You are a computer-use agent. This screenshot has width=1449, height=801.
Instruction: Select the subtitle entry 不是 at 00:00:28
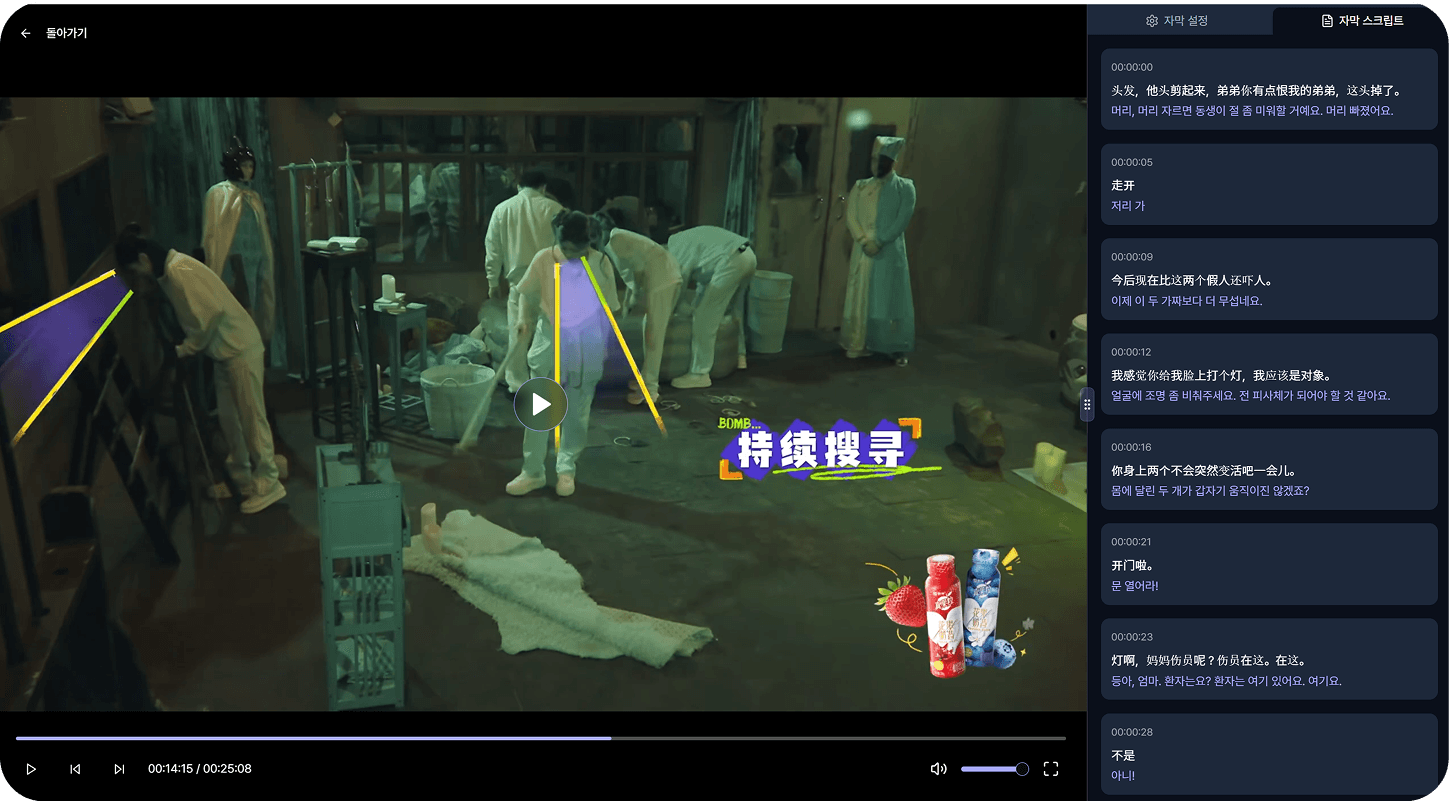tap(1269, 755)
